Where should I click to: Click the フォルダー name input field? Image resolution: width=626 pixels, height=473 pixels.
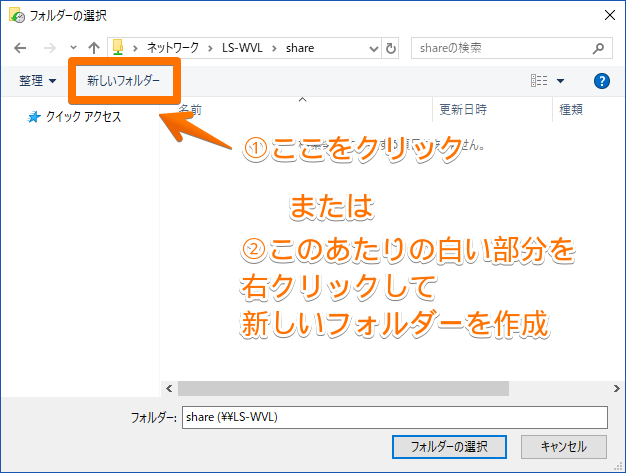click(x=395, y=418)
